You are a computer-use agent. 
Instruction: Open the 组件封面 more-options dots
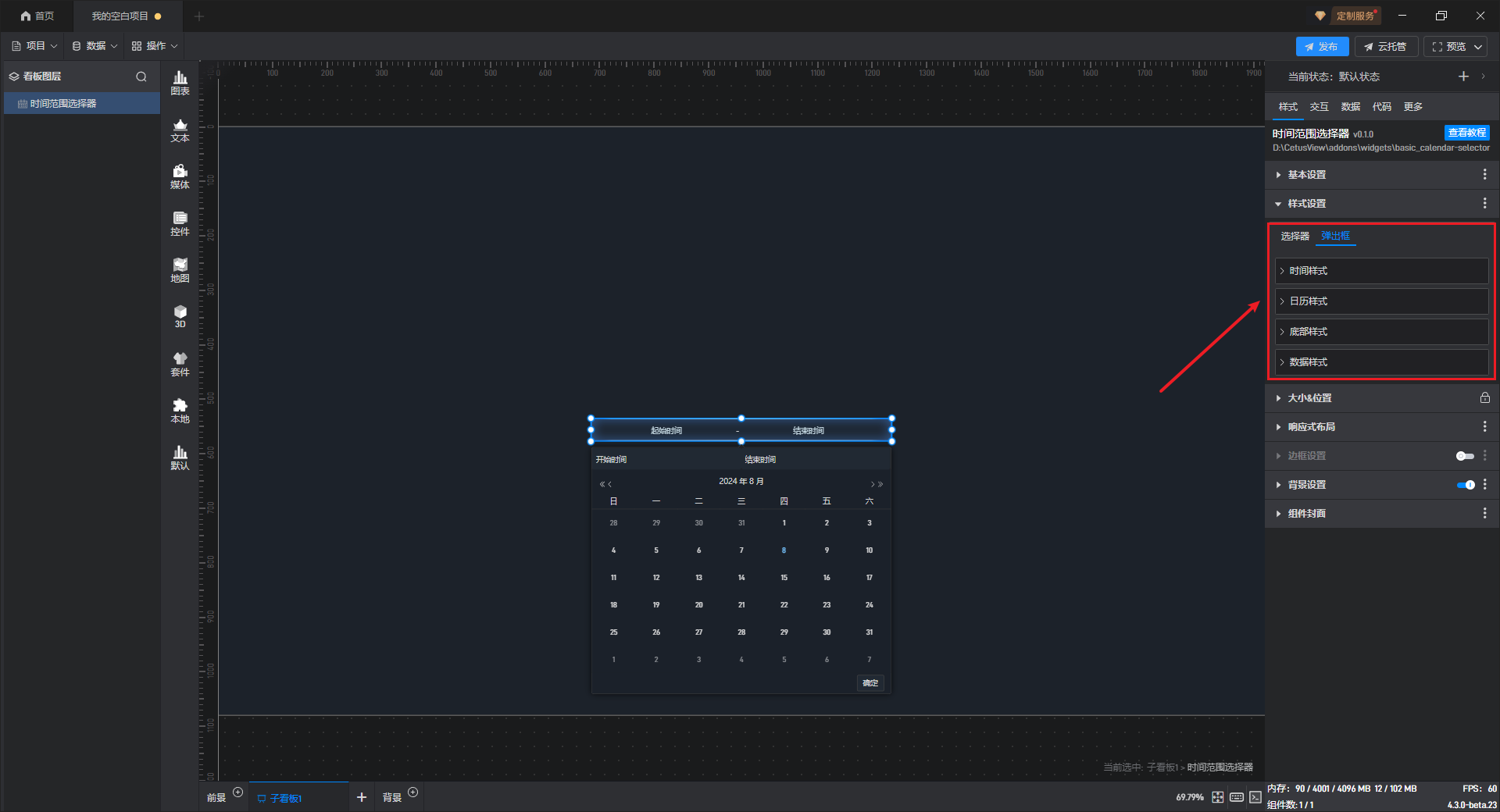coord(1484,514)
